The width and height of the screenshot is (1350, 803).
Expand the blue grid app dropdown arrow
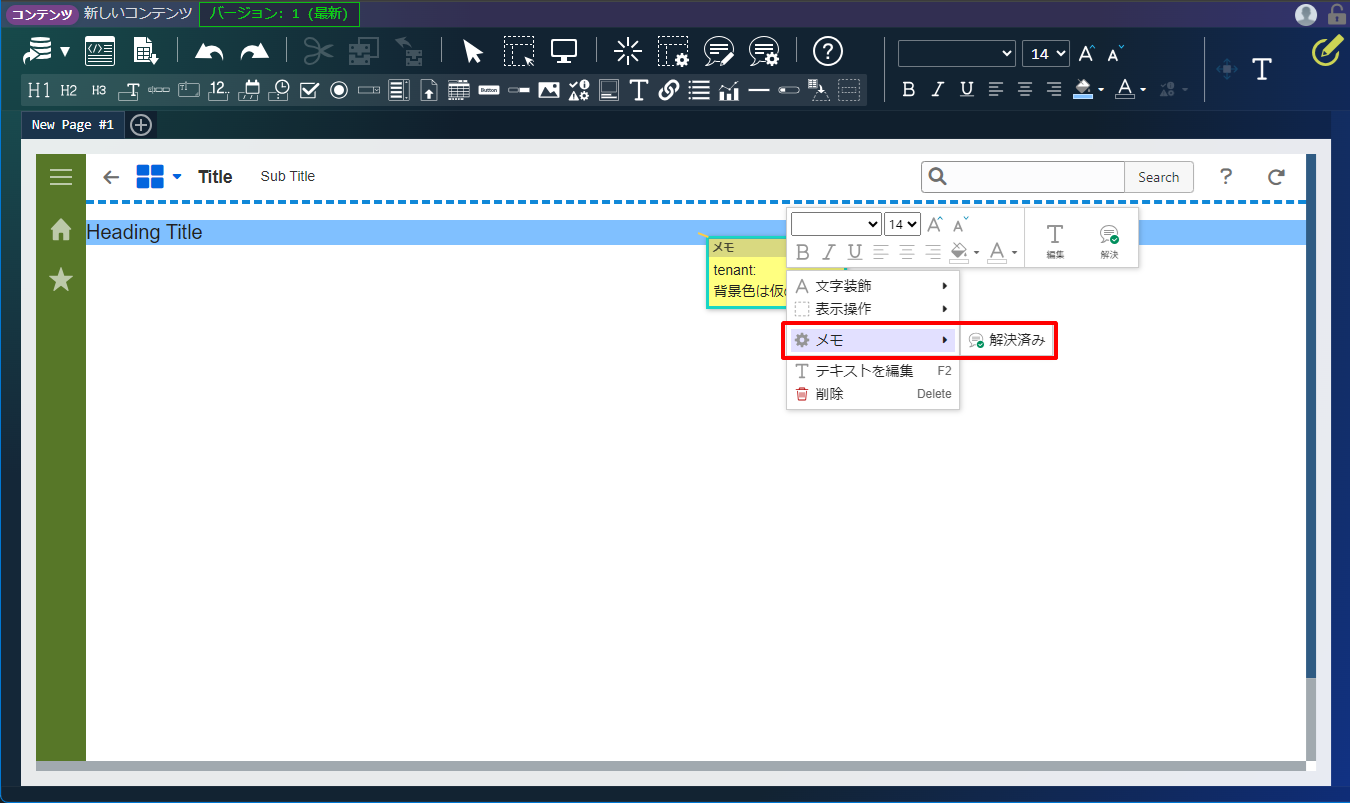tap(177, 177)
